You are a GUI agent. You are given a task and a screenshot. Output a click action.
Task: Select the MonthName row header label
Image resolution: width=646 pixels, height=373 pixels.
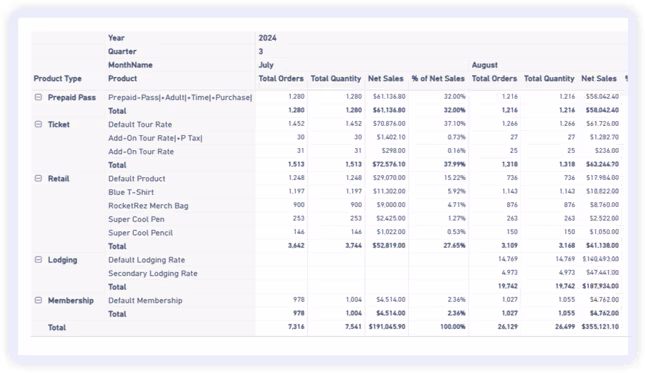click(130, 65)
